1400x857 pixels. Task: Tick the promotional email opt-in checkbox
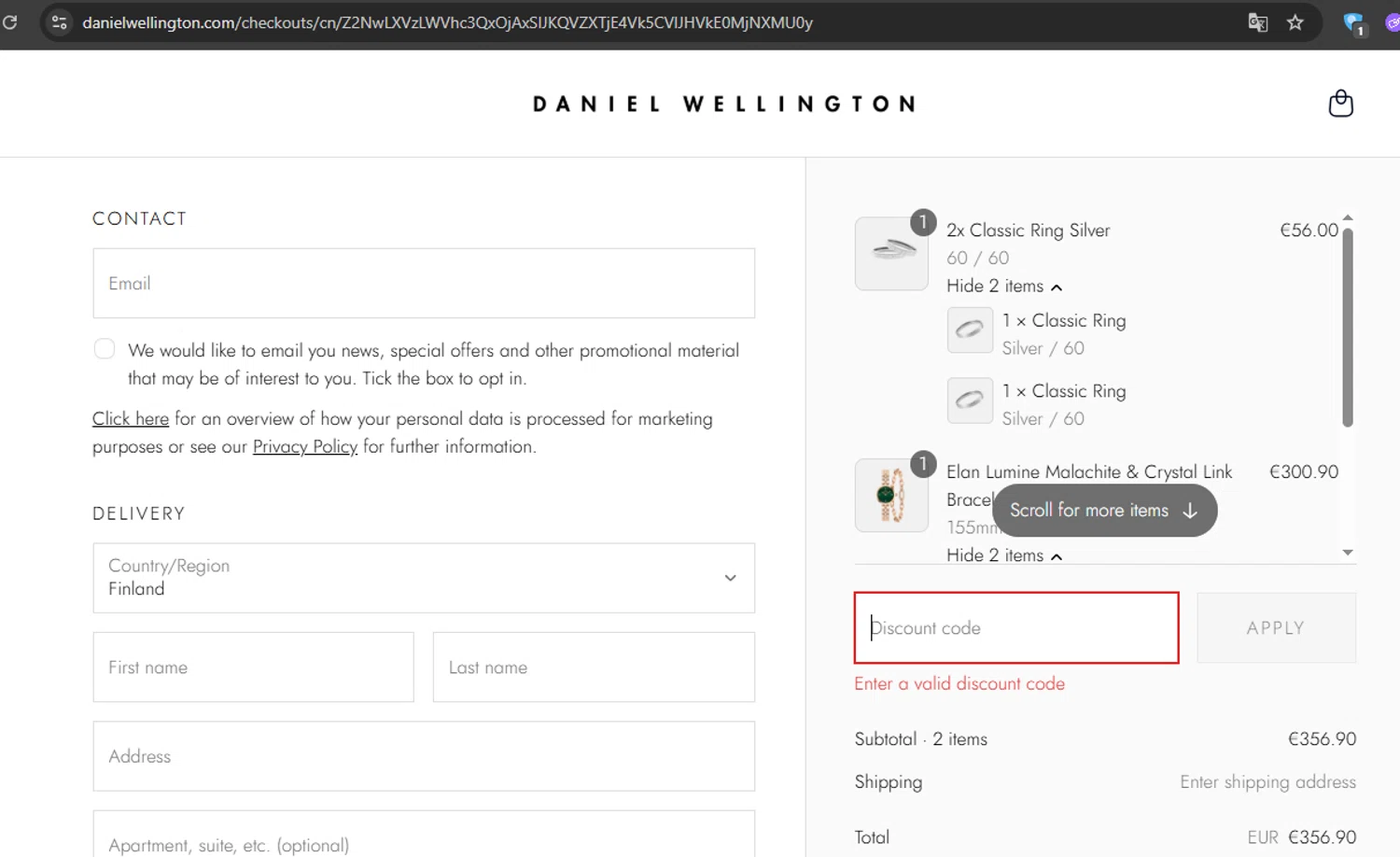point(105,349)
